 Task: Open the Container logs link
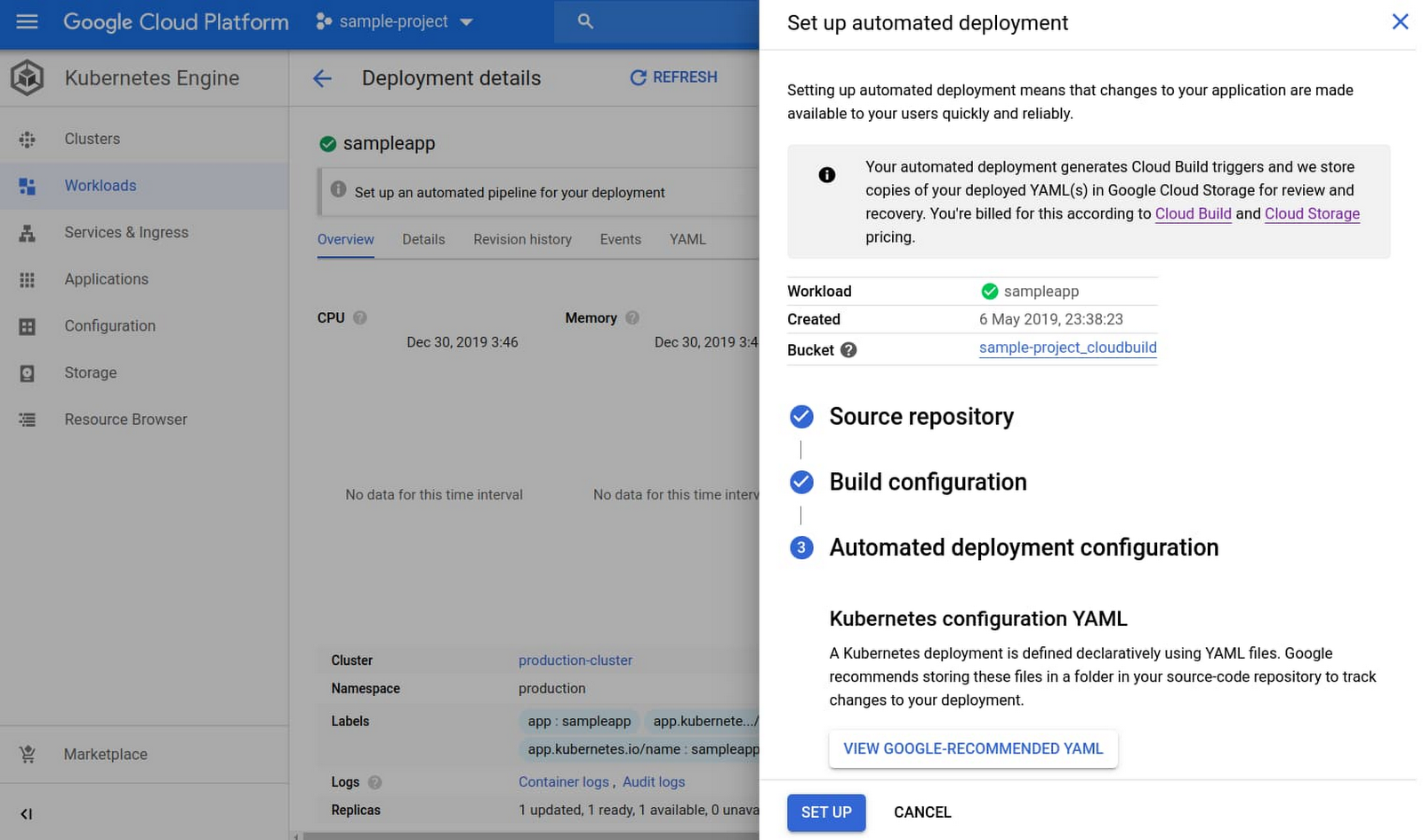(x=564, y=782)
